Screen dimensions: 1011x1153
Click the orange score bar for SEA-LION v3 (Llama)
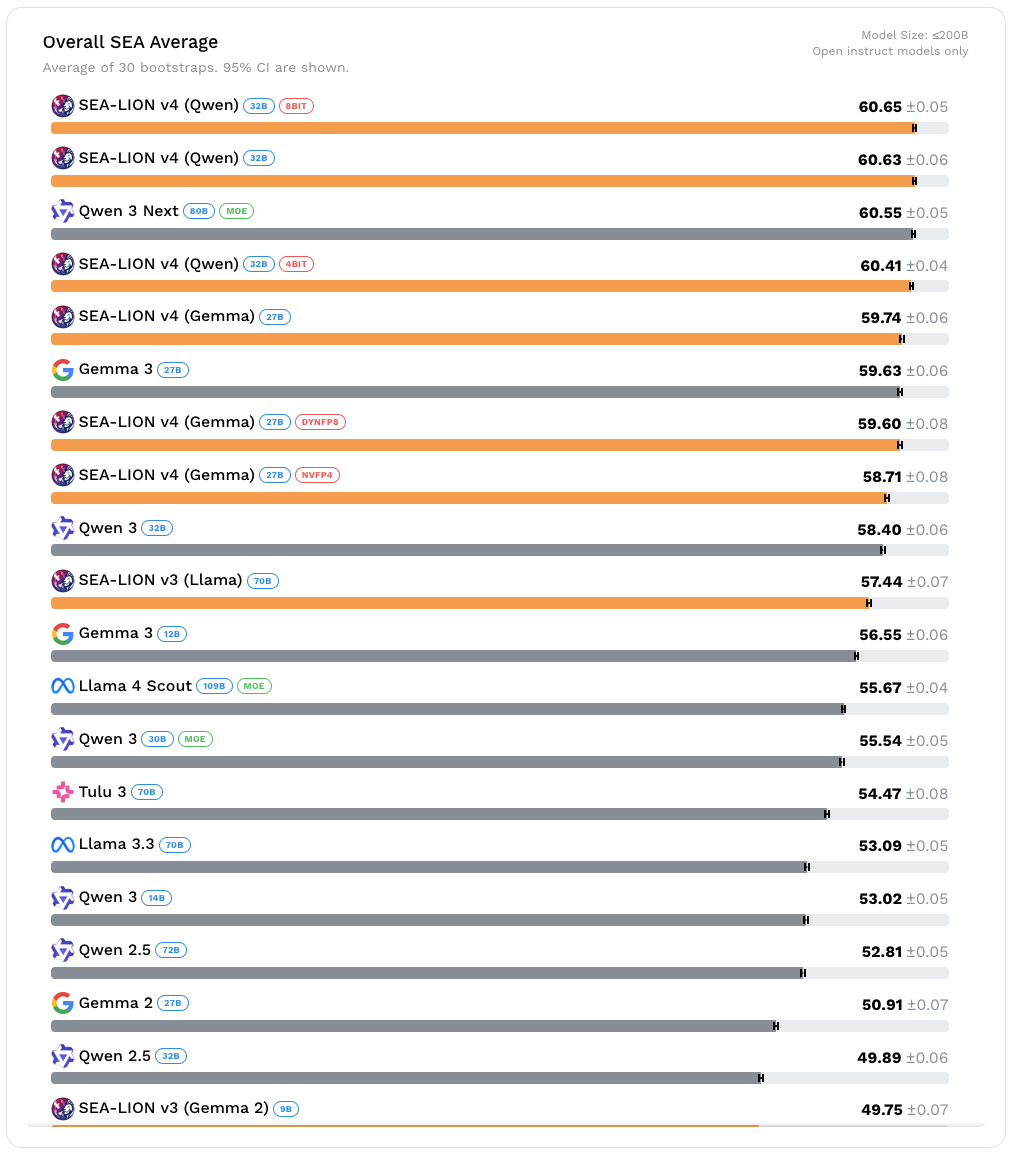point(460,603)
